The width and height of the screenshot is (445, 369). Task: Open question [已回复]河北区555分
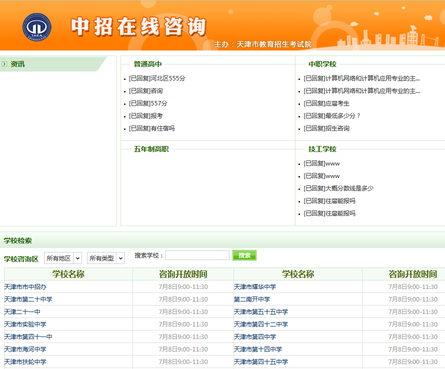[157, 78]
